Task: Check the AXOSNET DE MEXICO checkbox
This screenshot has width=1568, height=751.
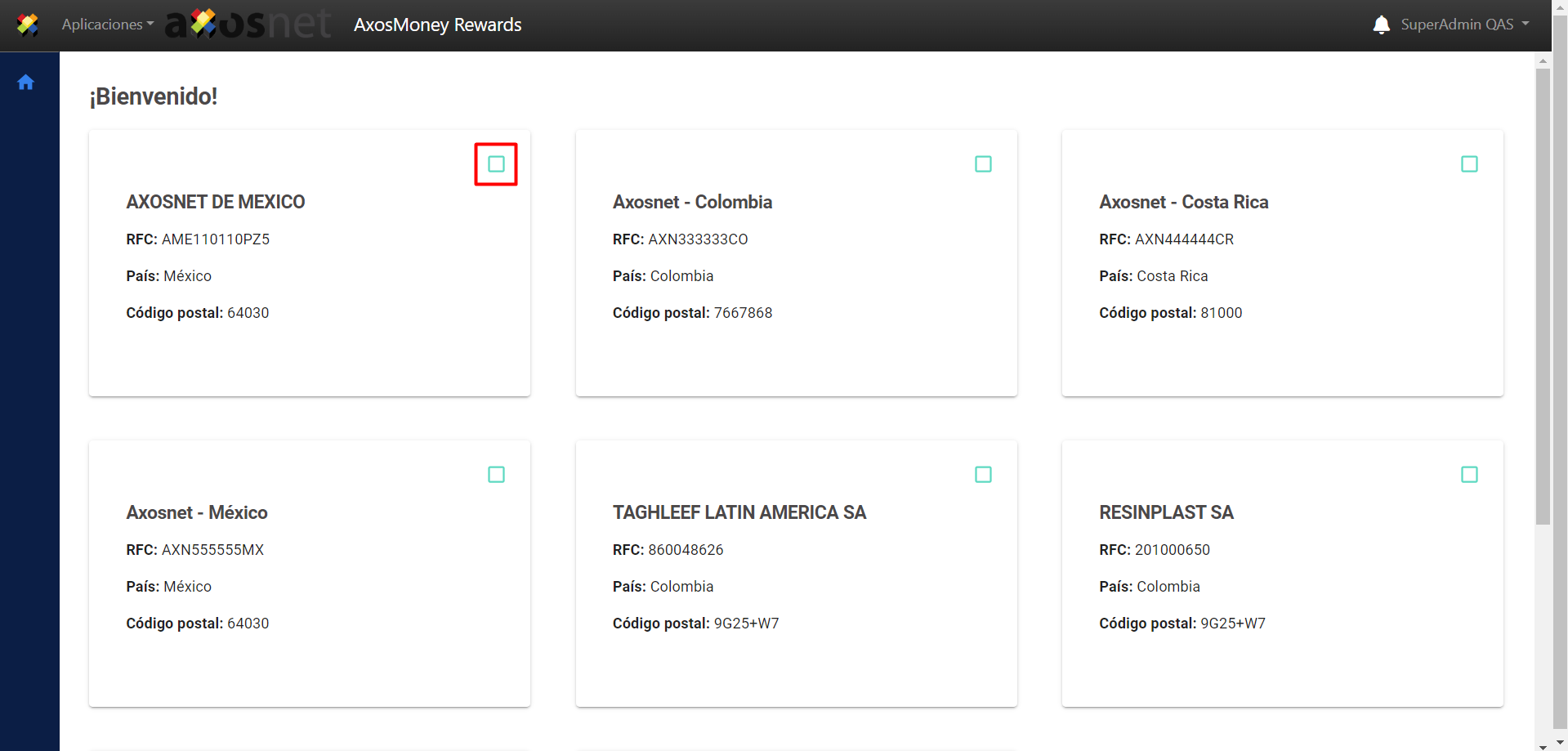Action: 496,164
